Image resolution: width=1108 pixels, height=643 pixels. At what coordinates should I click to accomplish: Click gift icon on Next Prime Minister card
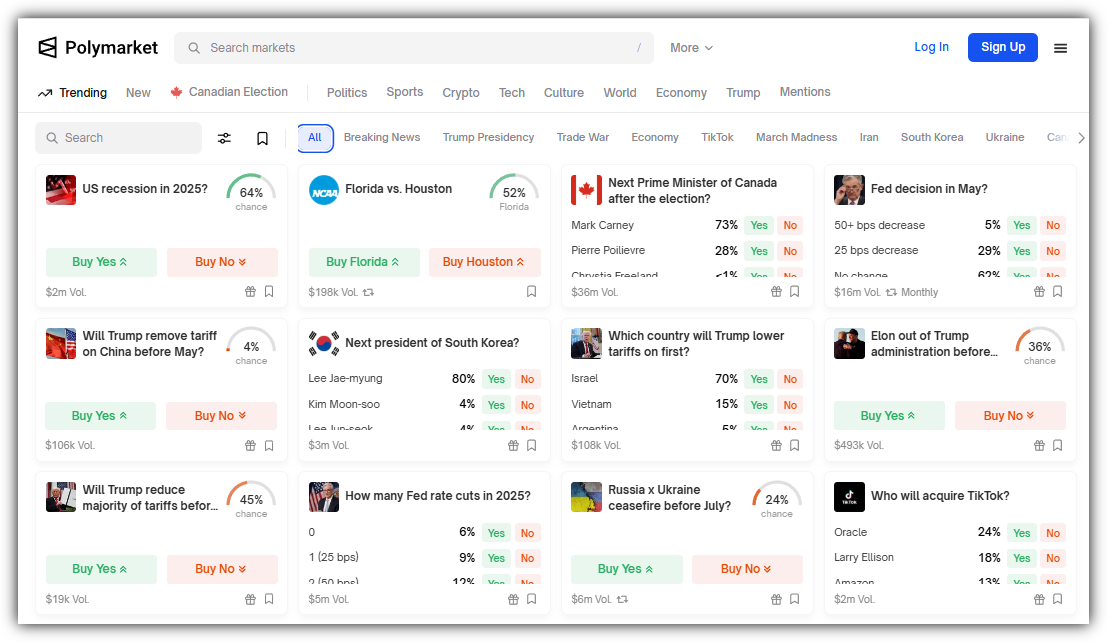[776, 291]
